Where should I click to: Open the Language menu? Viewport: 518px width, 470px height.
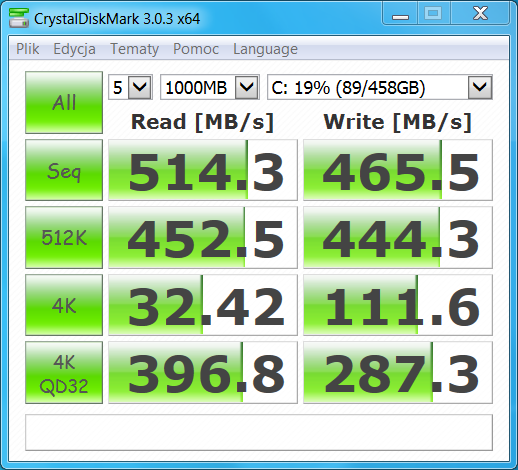tap(265, 49)
